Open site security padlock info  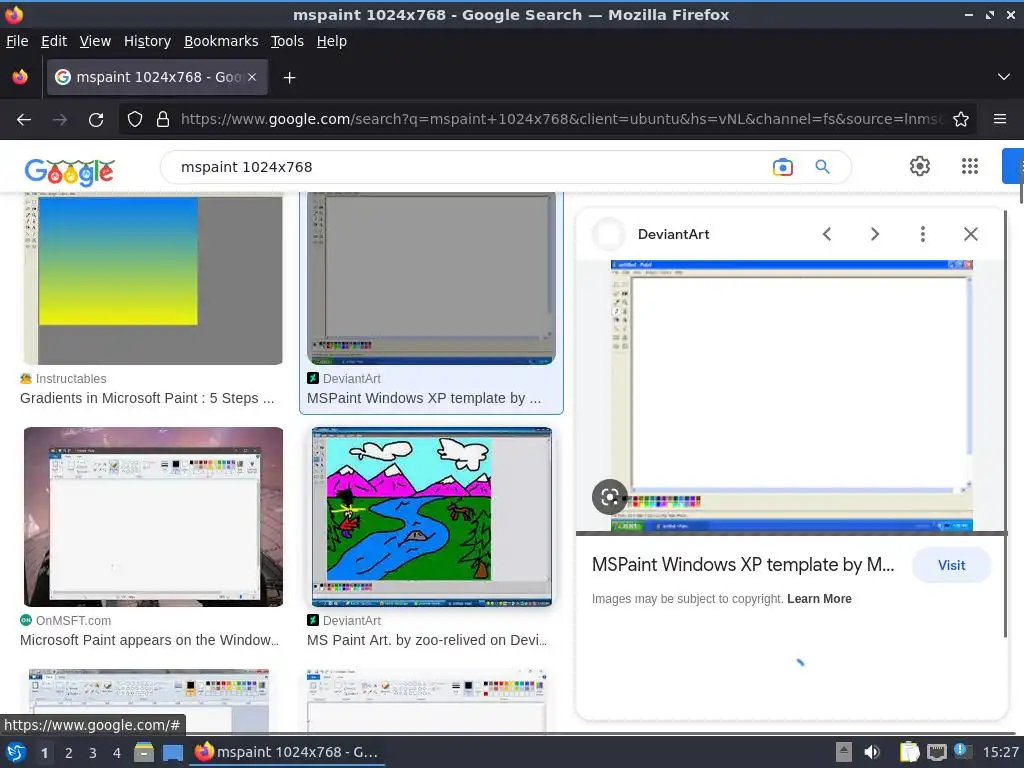coord(163,119)
